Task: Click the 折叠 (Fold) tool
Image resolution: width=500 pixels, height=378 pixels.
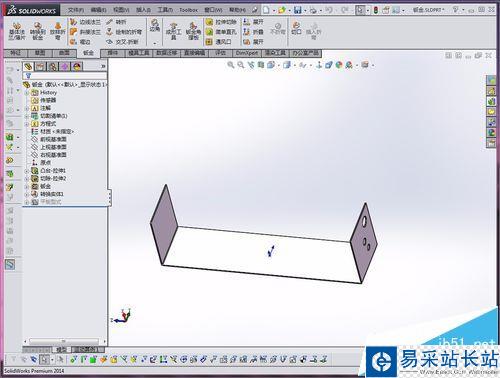Action: pyautogui.click(x=253, y=32)
